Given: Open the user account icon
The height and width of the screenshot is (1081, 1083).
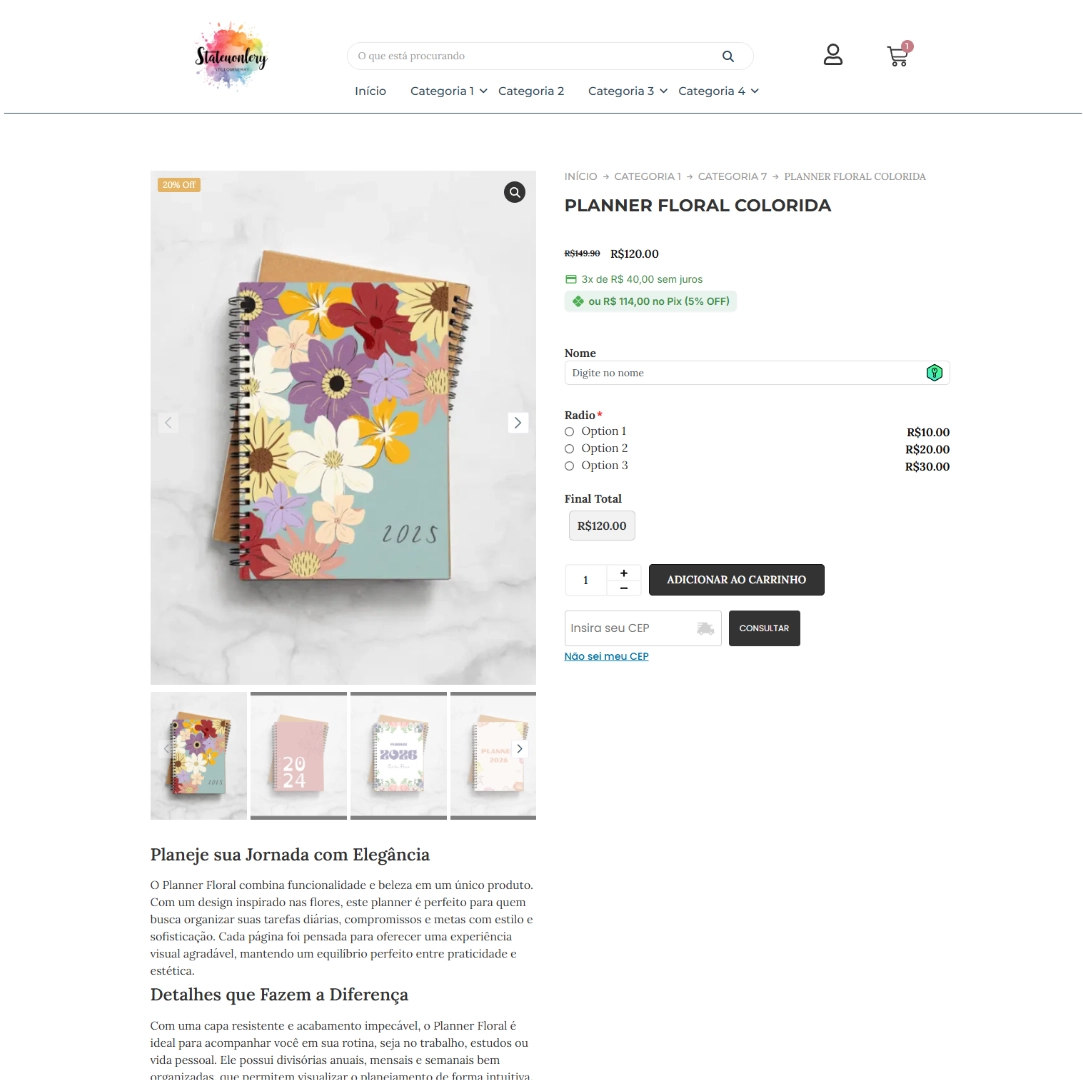Looking at the screenshot, I should [x=833, y=55].
